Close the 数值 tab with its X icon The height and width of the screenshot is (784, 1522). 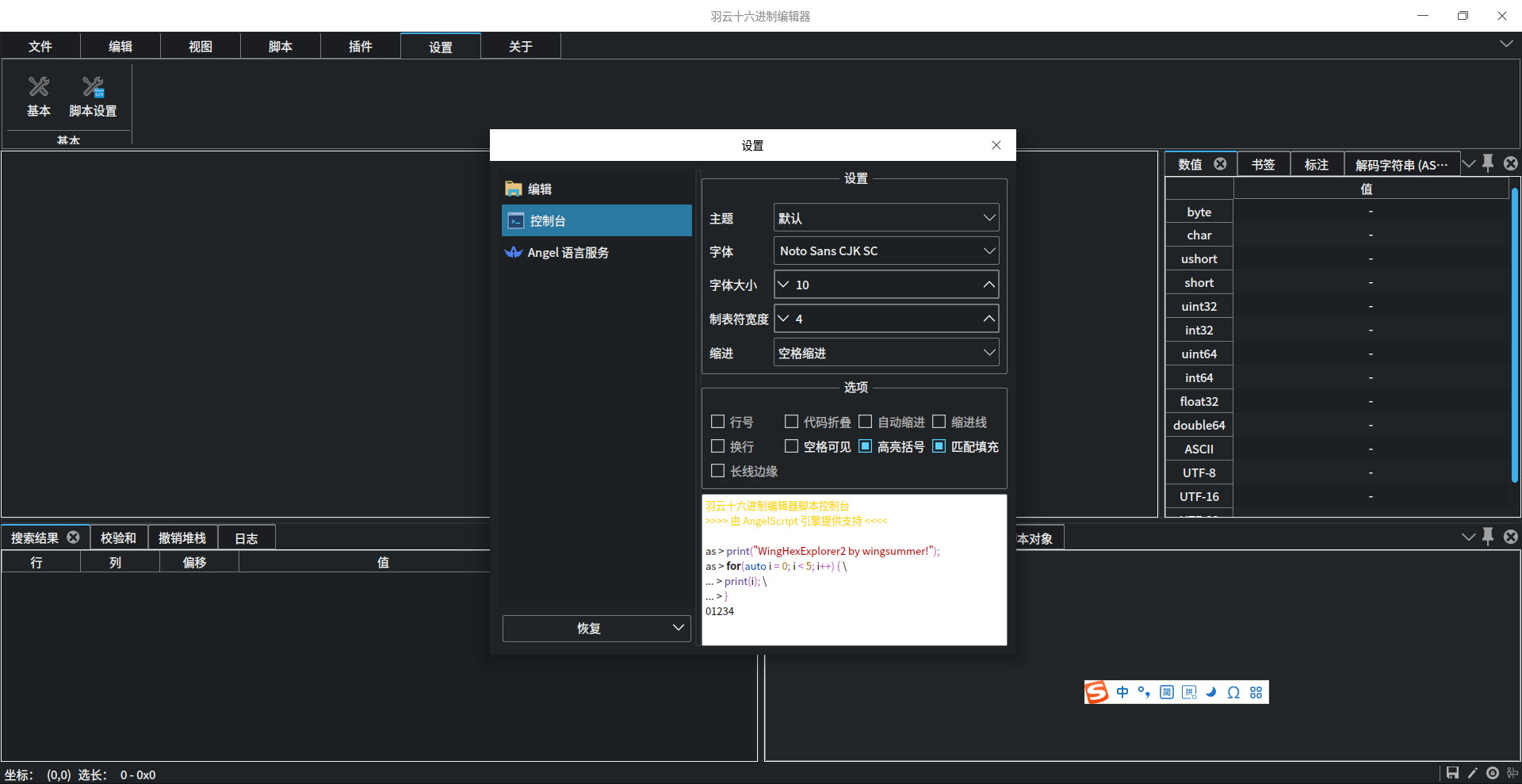click(1220, 163)
